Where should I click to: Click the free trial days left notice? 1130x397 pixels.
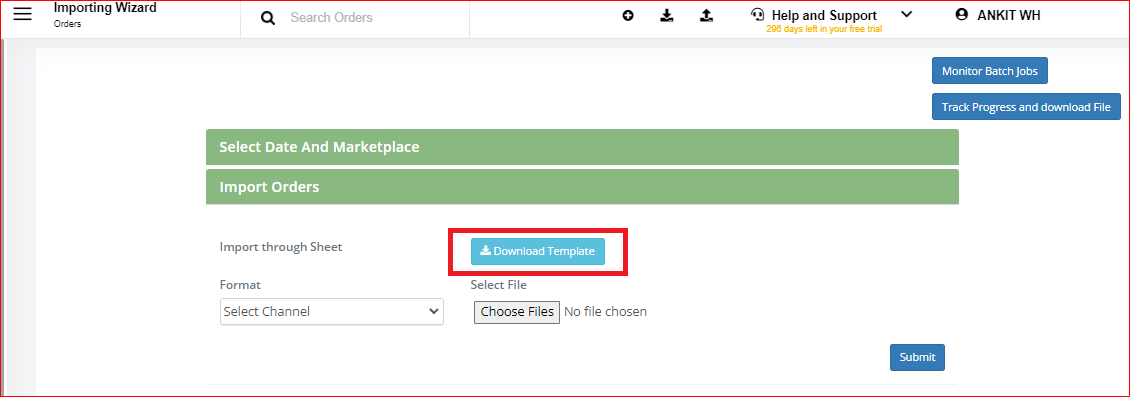click(824, 30)
